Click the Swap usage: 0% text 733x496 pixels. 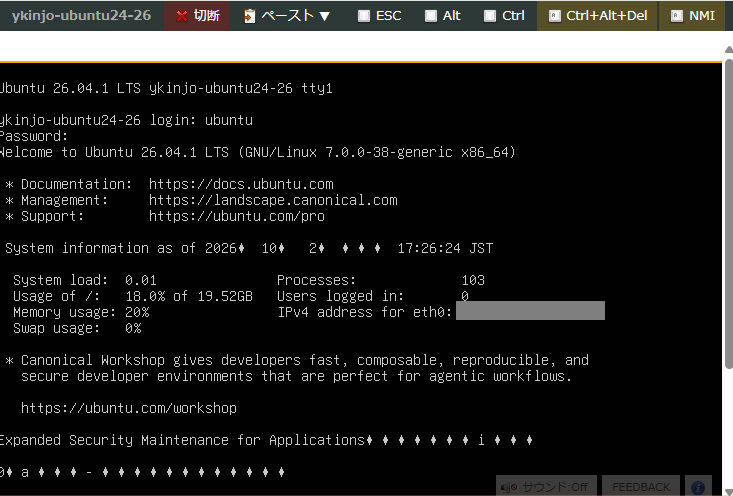[77, 328]
